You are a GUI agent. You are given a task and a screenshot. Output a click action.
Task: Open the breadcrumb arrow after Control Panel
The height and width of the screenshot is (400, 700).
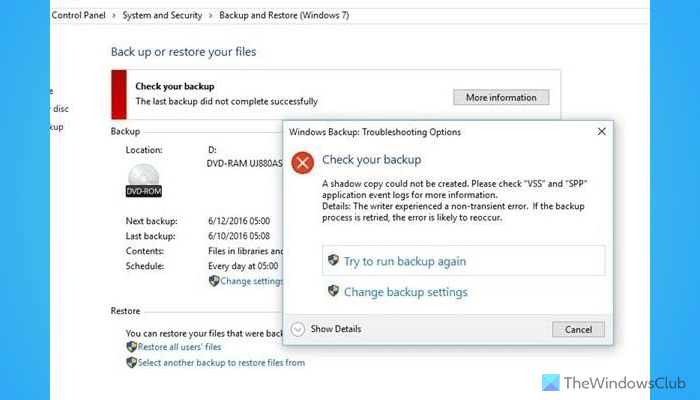pyautogui.click(x=113, y=16)
